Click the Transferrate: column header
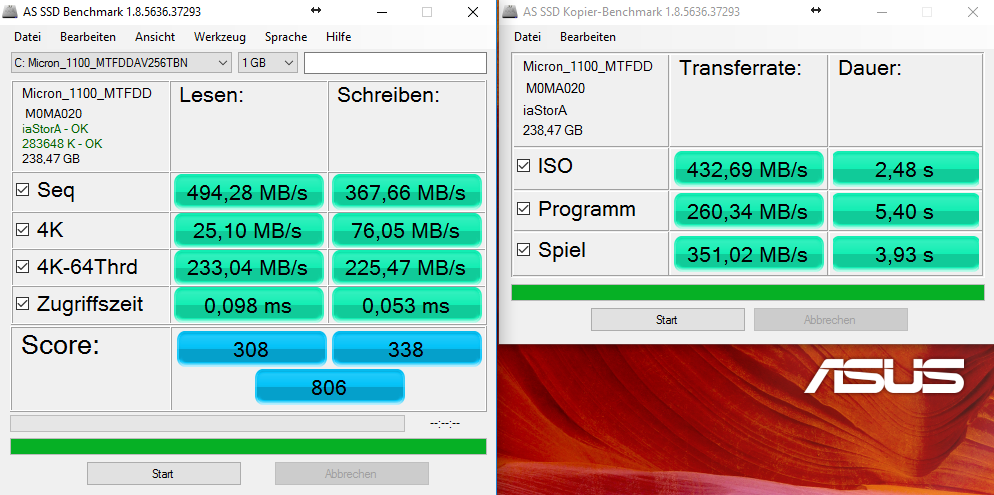Image resolution: width=994 pixels, height=495 pixels. click(741, 68)
